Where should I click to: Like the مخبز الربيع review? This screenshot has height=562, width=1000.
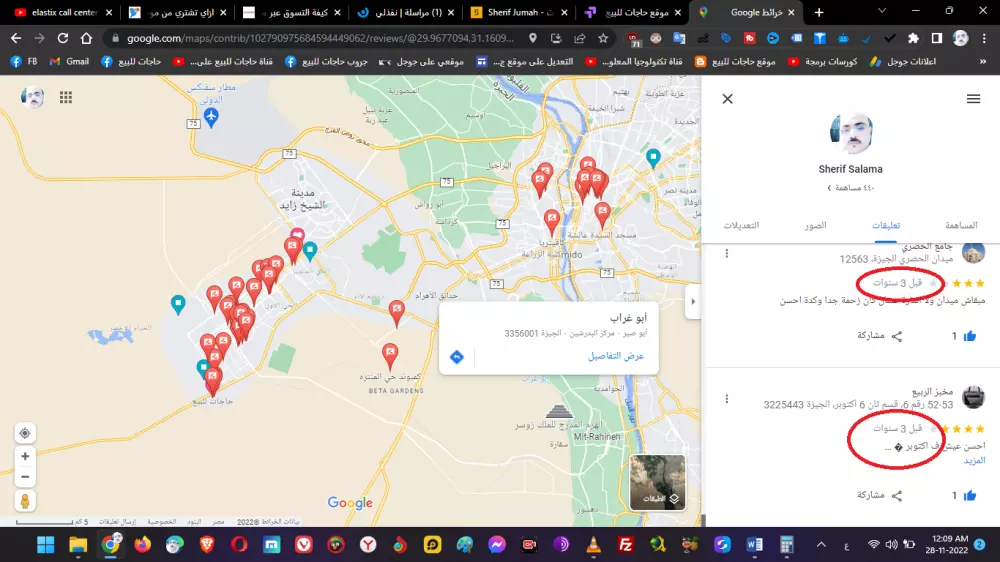pyautogui.click(x=969, y=495)
